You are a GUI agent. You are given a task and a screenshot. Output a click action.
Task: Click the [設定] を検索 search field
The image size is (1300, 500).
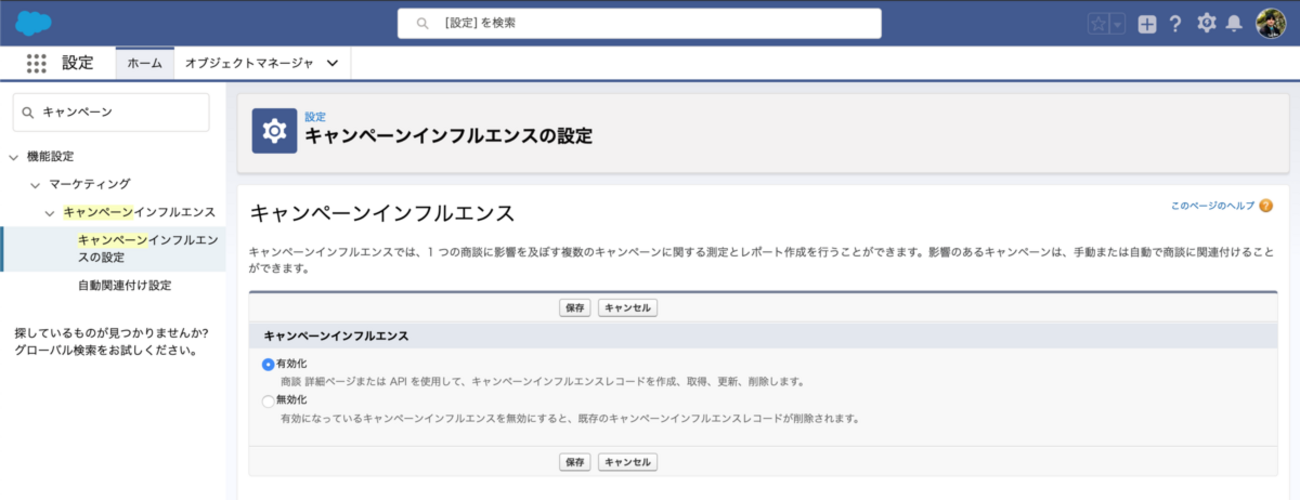639,23
